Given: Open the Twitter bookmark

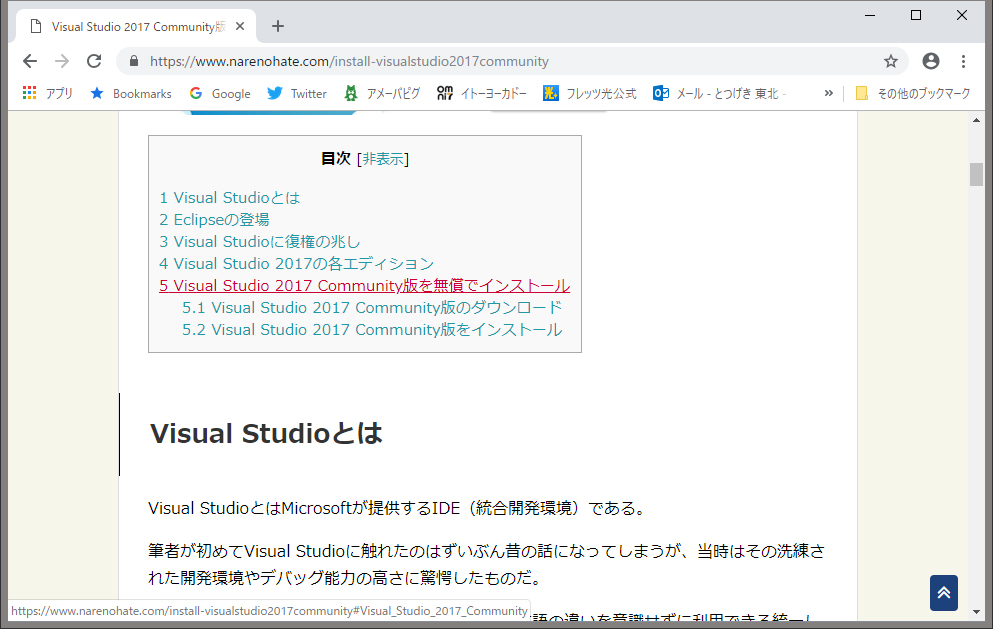Looking at the screenshot, I should tap(297, 93).
